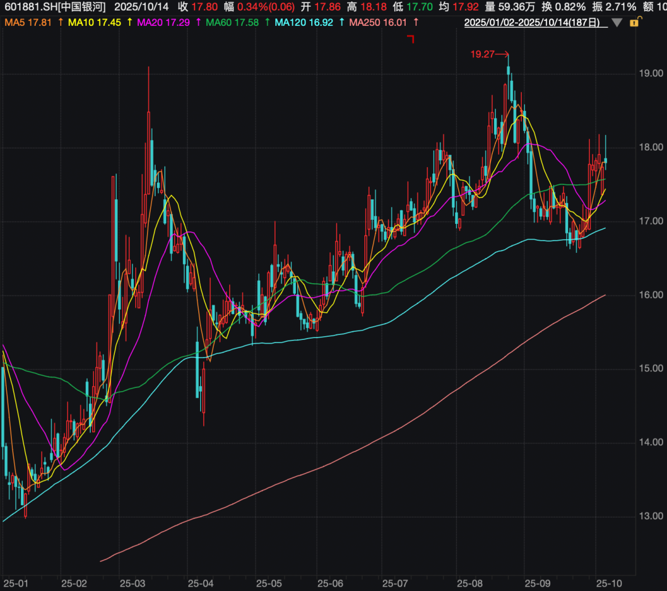
Task: Click the 25-01 label on the time axis
Action: [15, 582]
